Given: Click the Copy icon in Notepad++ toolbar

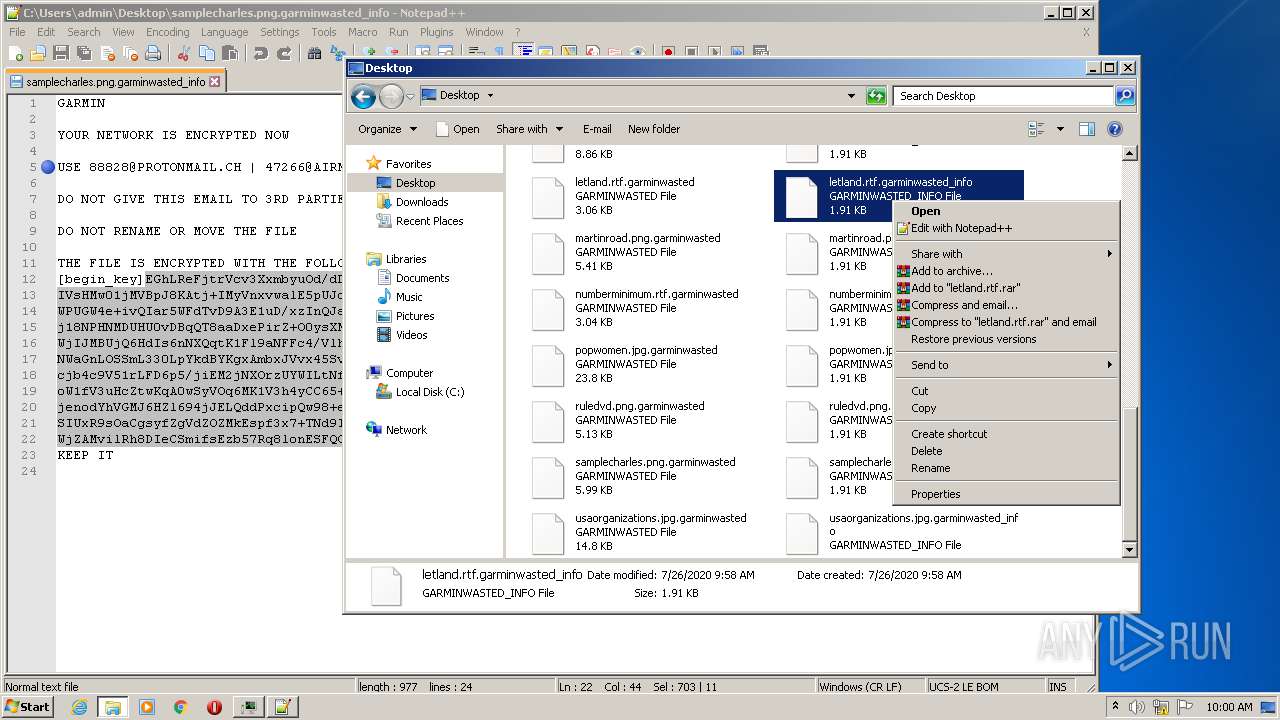Looking at the screenshot, I should [208, 53].
